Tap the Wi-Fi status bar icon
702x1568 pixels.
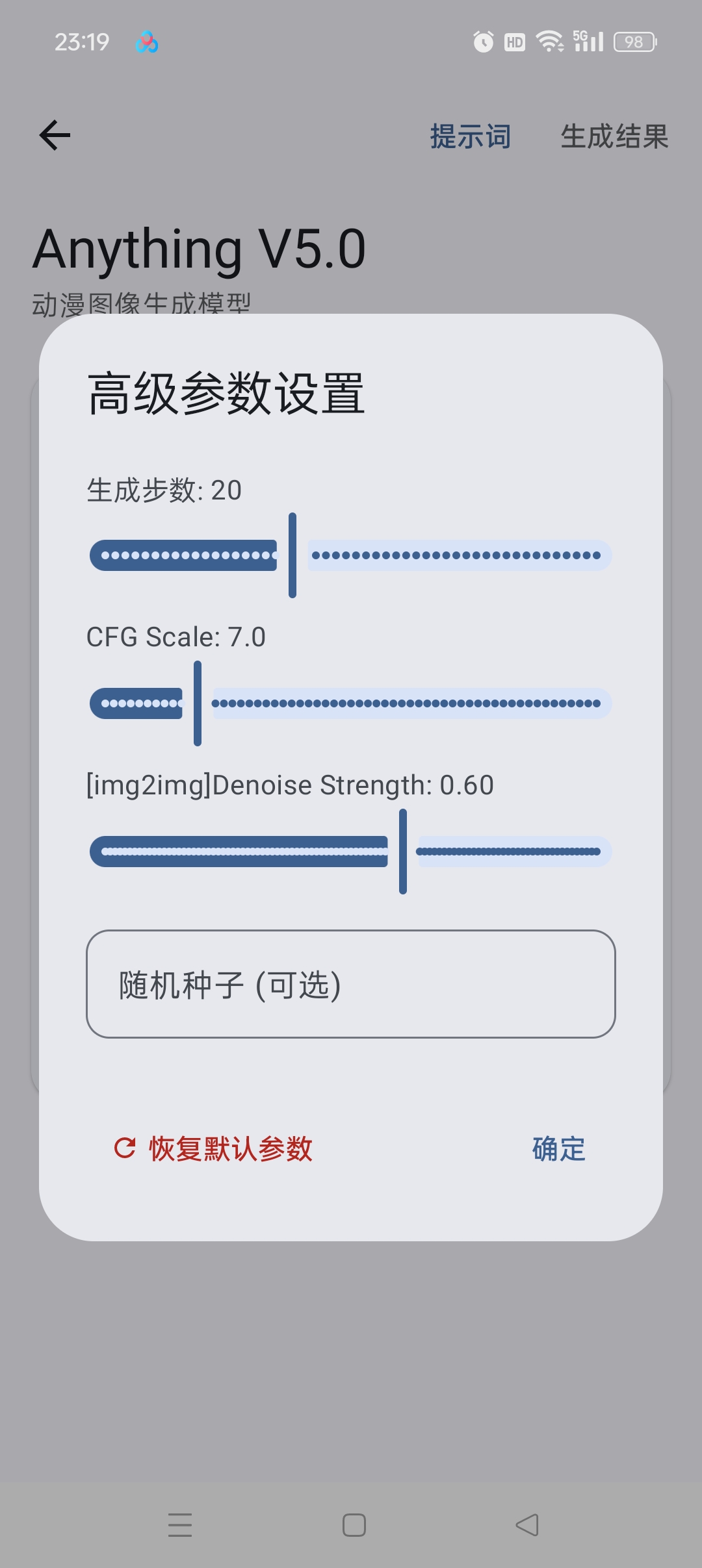(x=549, y=42)
